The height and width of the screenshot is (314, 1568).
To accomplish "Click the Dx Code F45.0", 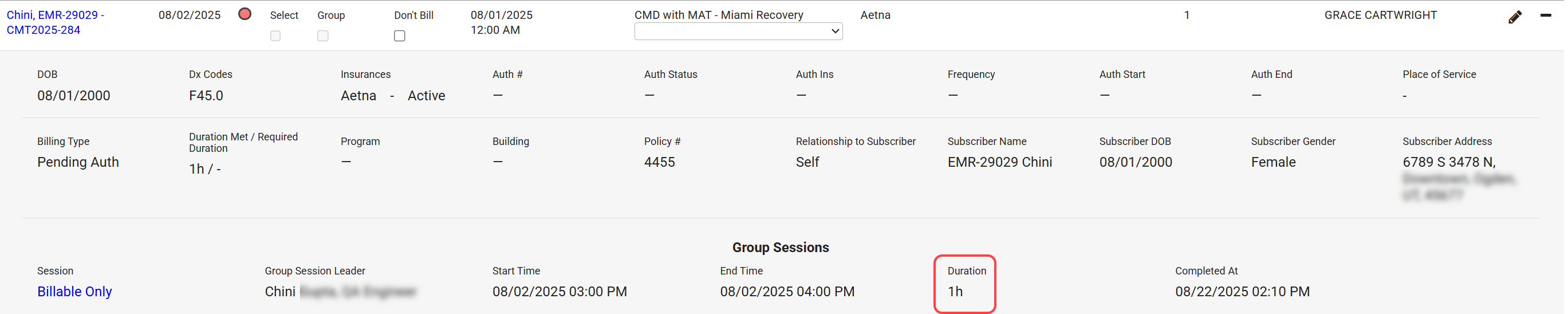I will 206,96.
